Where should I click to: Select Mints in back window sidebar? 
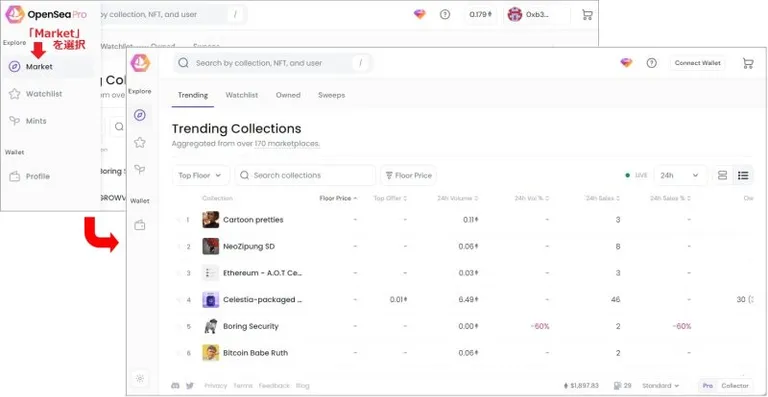click(48, 121)
